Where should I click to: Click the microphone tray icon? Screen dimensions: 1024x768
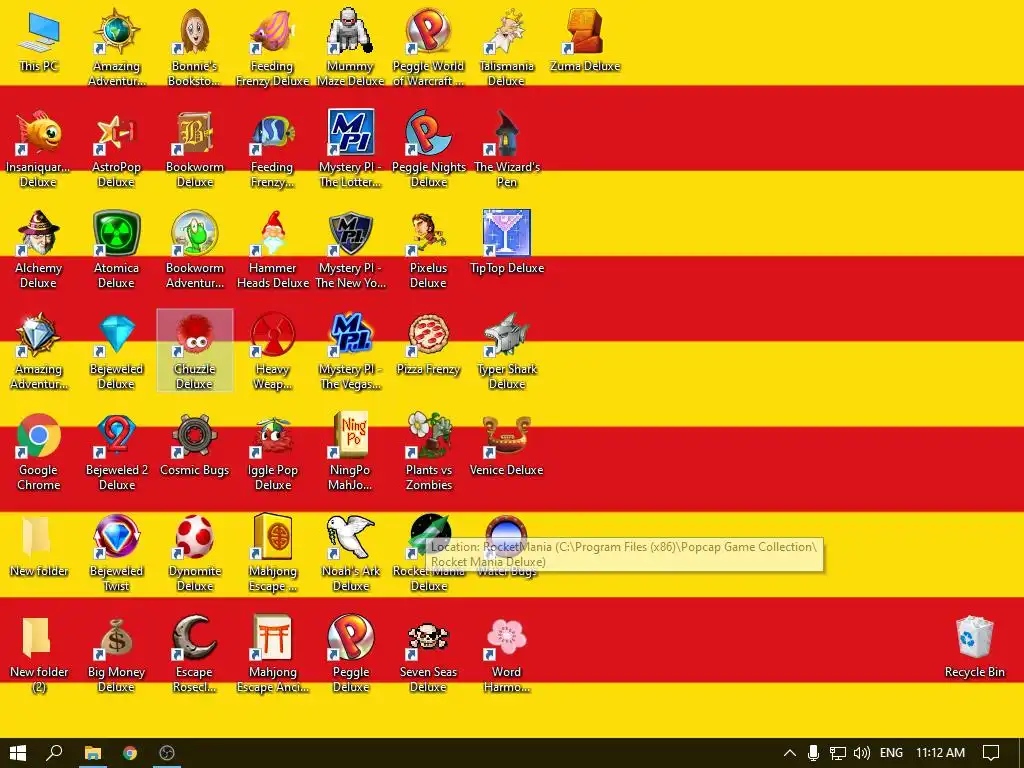(814, 753)
